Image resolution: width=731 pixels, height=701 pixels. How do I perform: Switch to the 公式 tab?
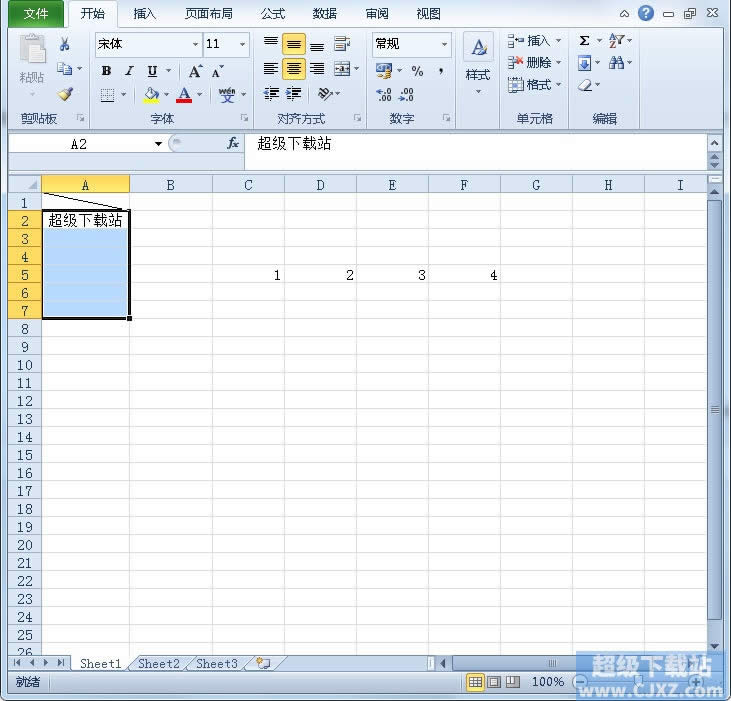[273, 14]
